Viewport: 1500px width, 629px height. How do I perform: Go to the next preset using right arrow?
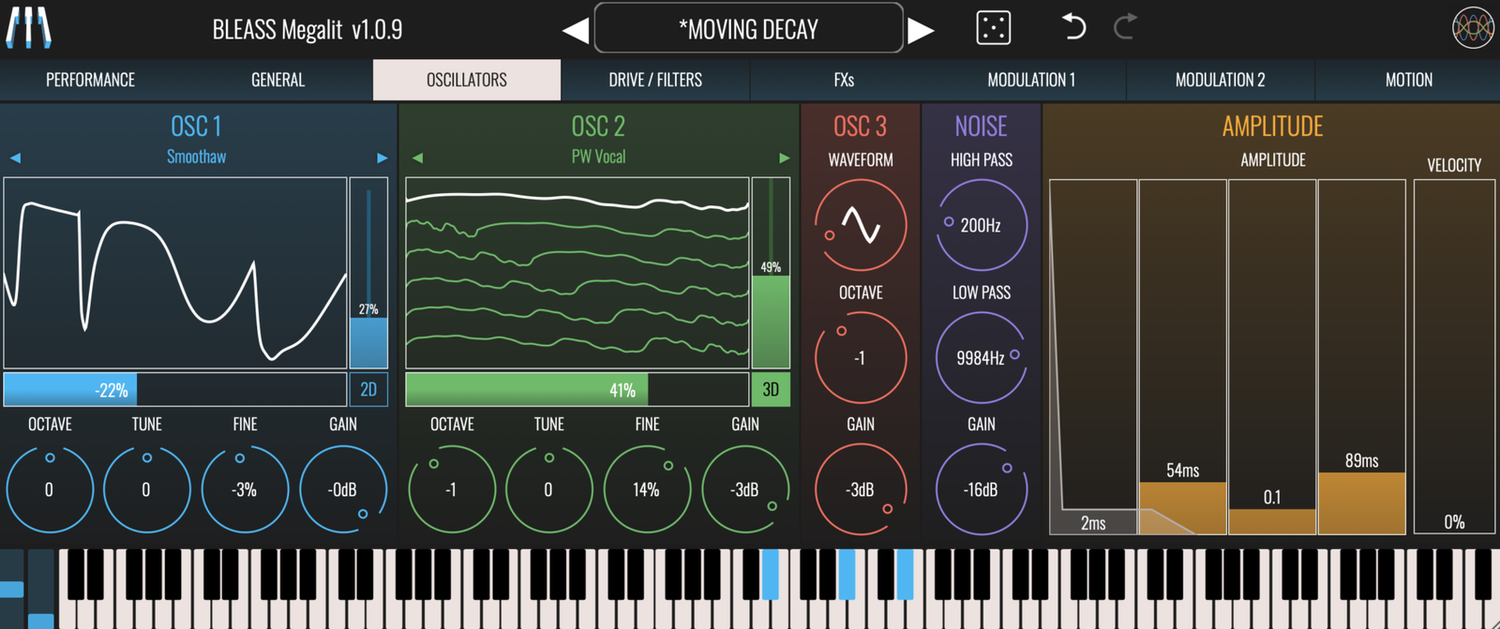tap(920, 30)
